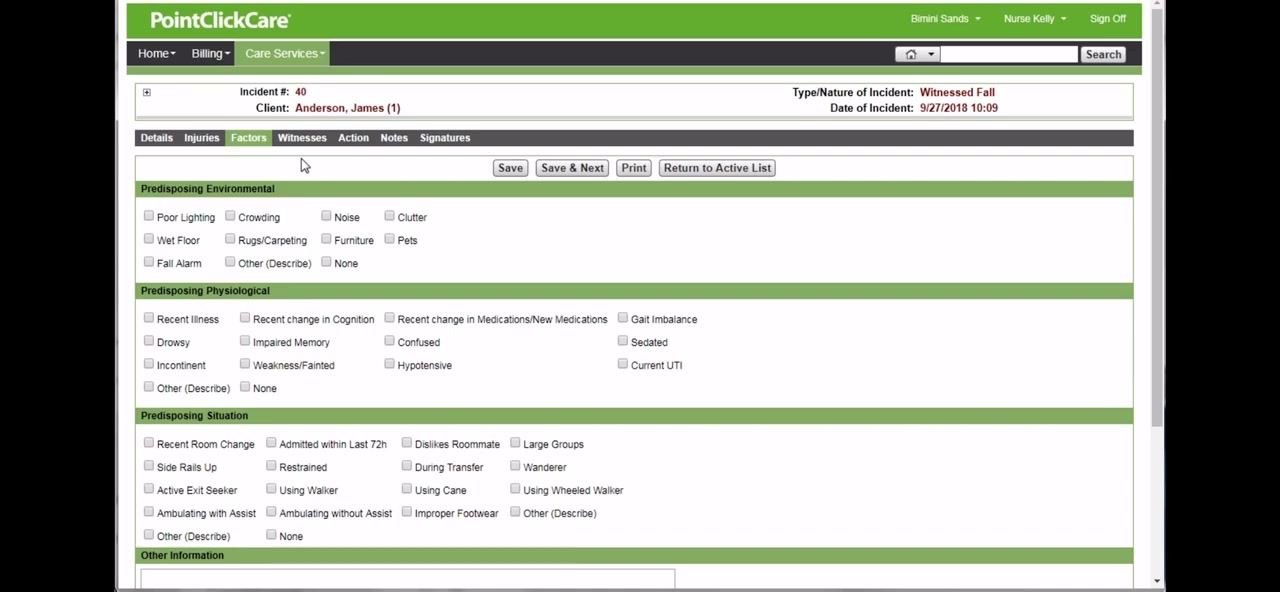
Task: Switch to the Details tab
Action: click(156, 138)
